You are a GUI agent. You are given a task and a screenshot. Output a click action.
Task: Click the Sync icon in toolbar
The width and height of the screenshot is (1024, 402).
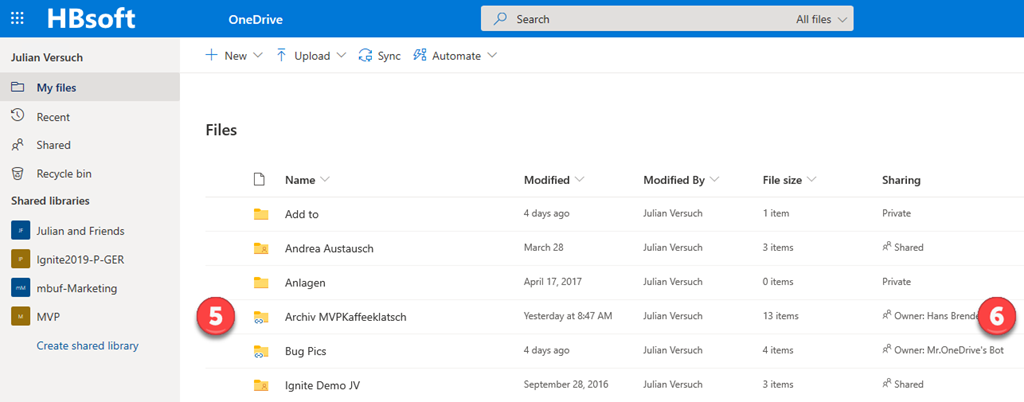(x=365, y=56)
